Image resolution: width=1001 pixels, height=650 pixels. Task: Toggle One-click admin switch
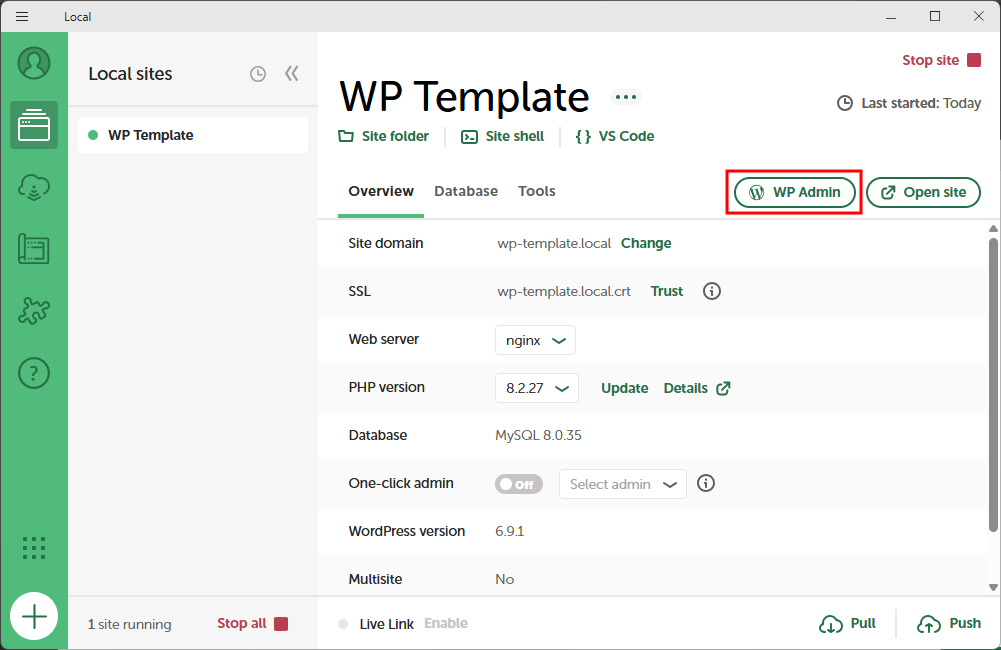point(518,484)
